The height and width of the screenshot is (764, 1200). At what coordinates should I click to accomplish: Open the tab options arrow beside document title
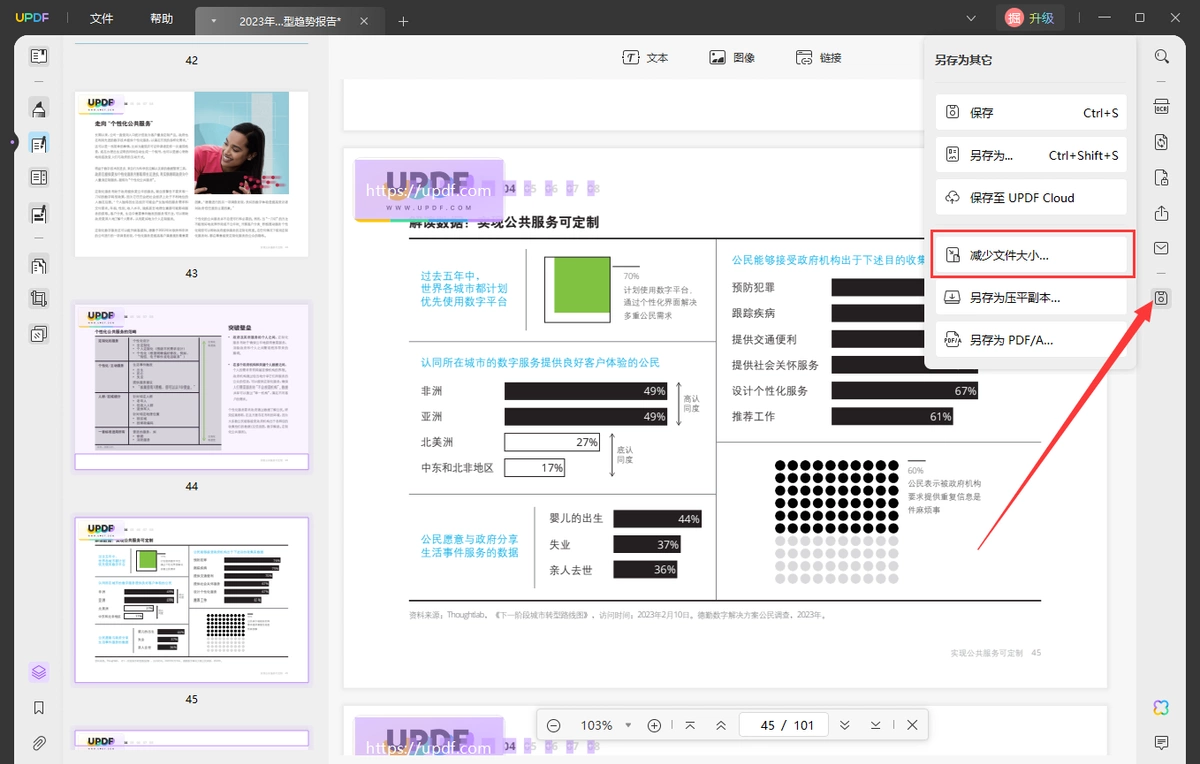pyautogui.click(x=213, y=21)
